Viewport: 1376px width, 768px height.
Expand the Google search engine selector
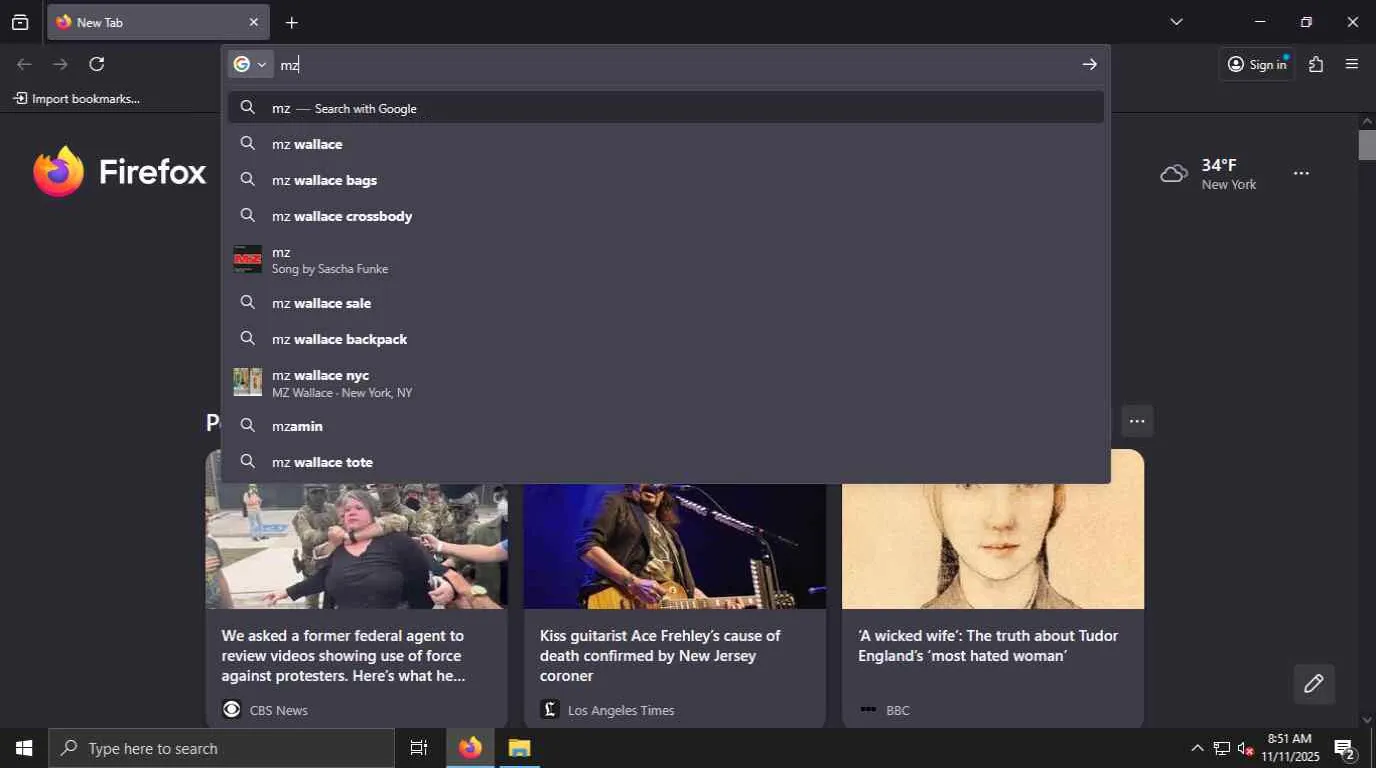pyautogui.click(x=250, y=64)
